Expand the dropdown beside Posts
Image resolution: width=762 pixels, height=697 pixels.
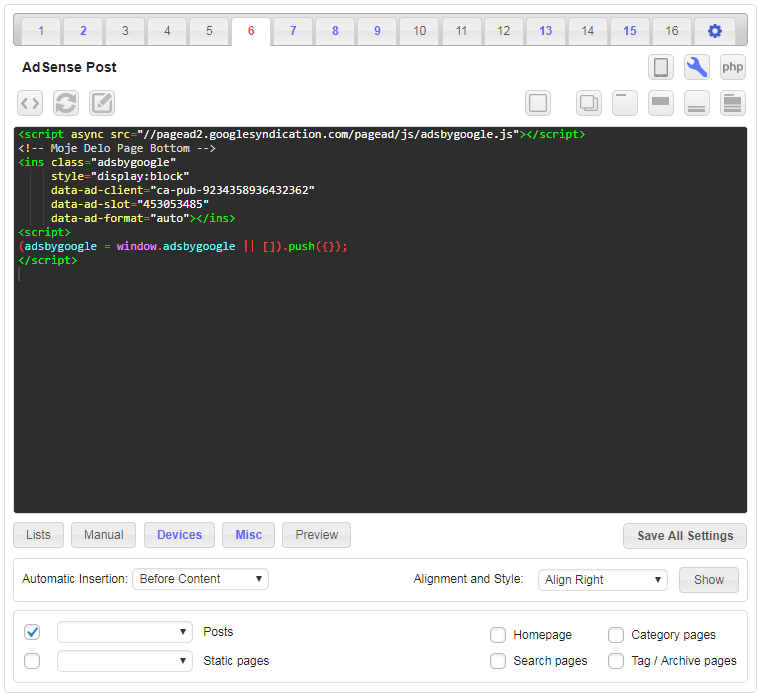click(125, 632)
